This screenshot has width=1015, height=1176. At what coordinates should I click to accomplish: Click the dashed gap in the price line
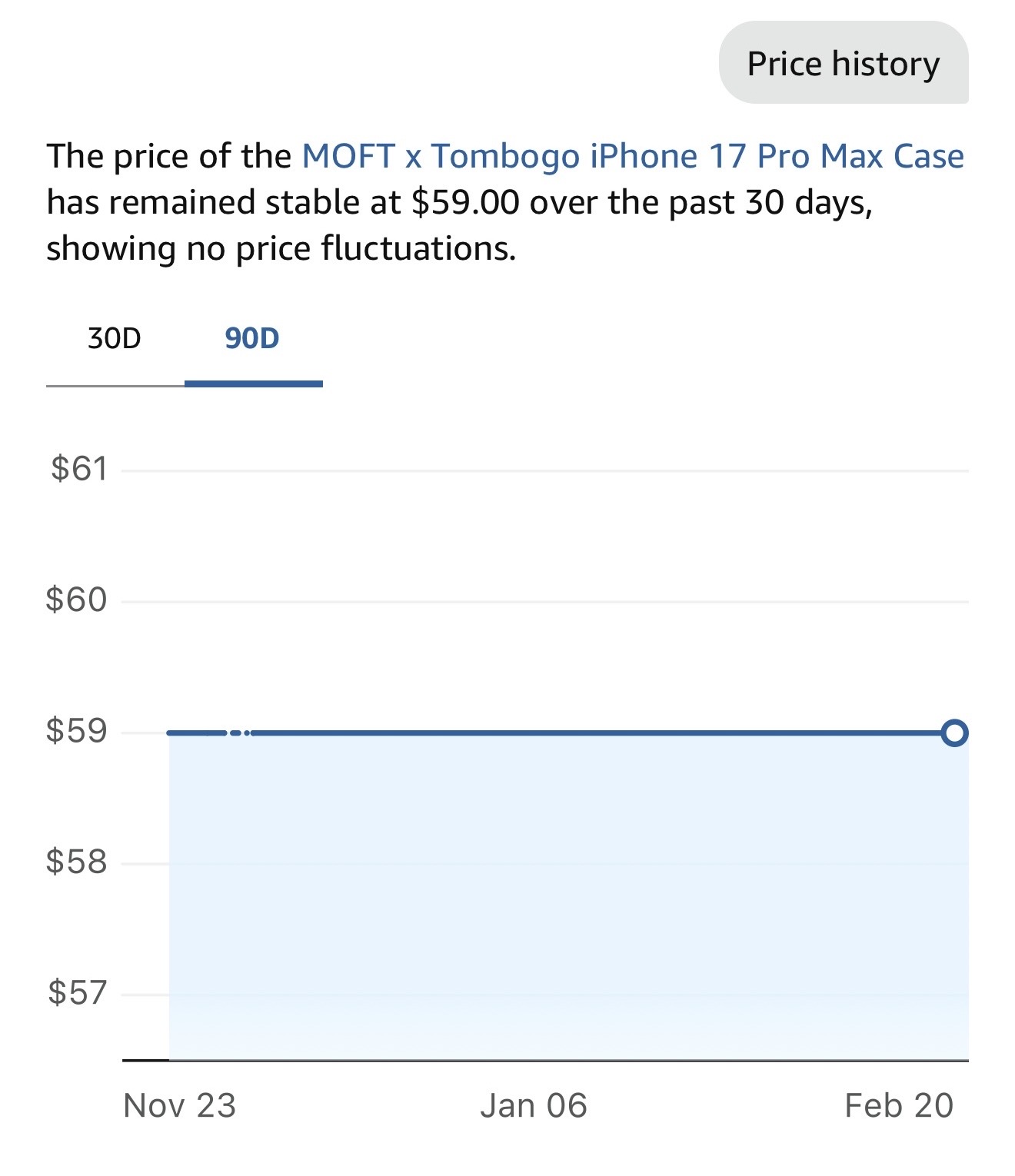pyautogui.click(x=238, y=733)
